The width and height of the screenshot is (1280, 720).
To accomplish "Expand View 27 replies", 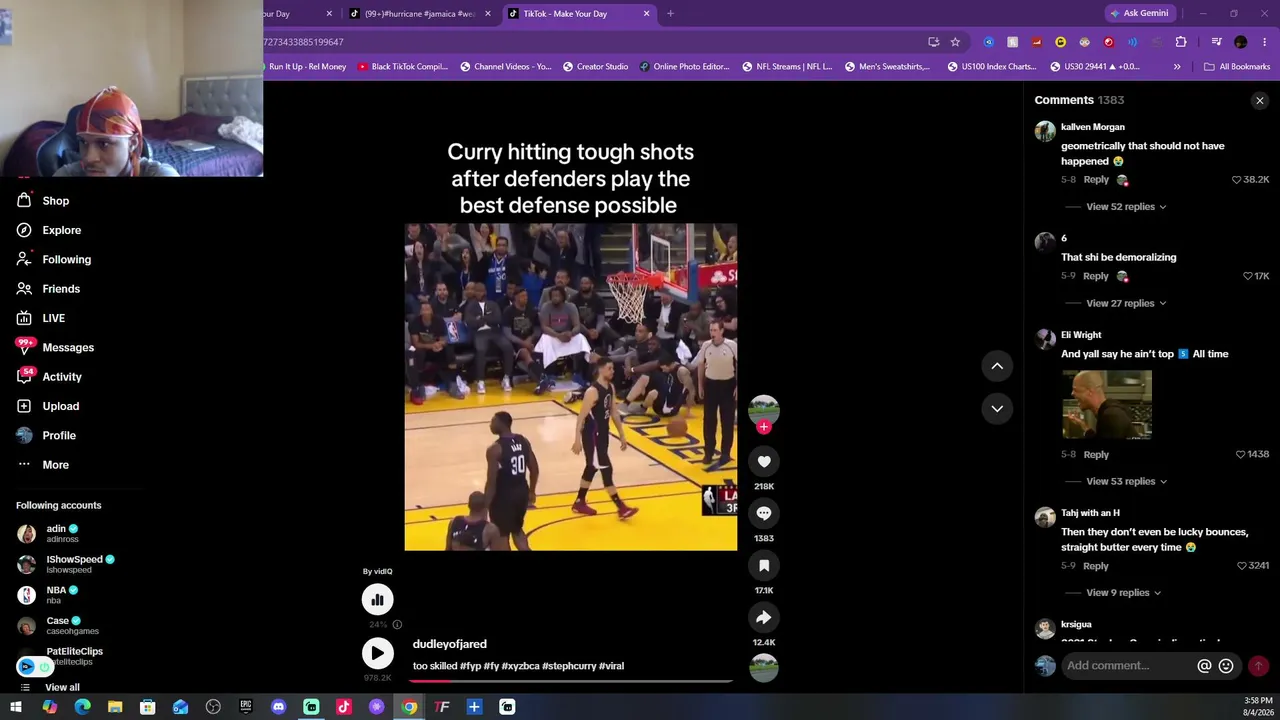I will tap(1126, 303).
